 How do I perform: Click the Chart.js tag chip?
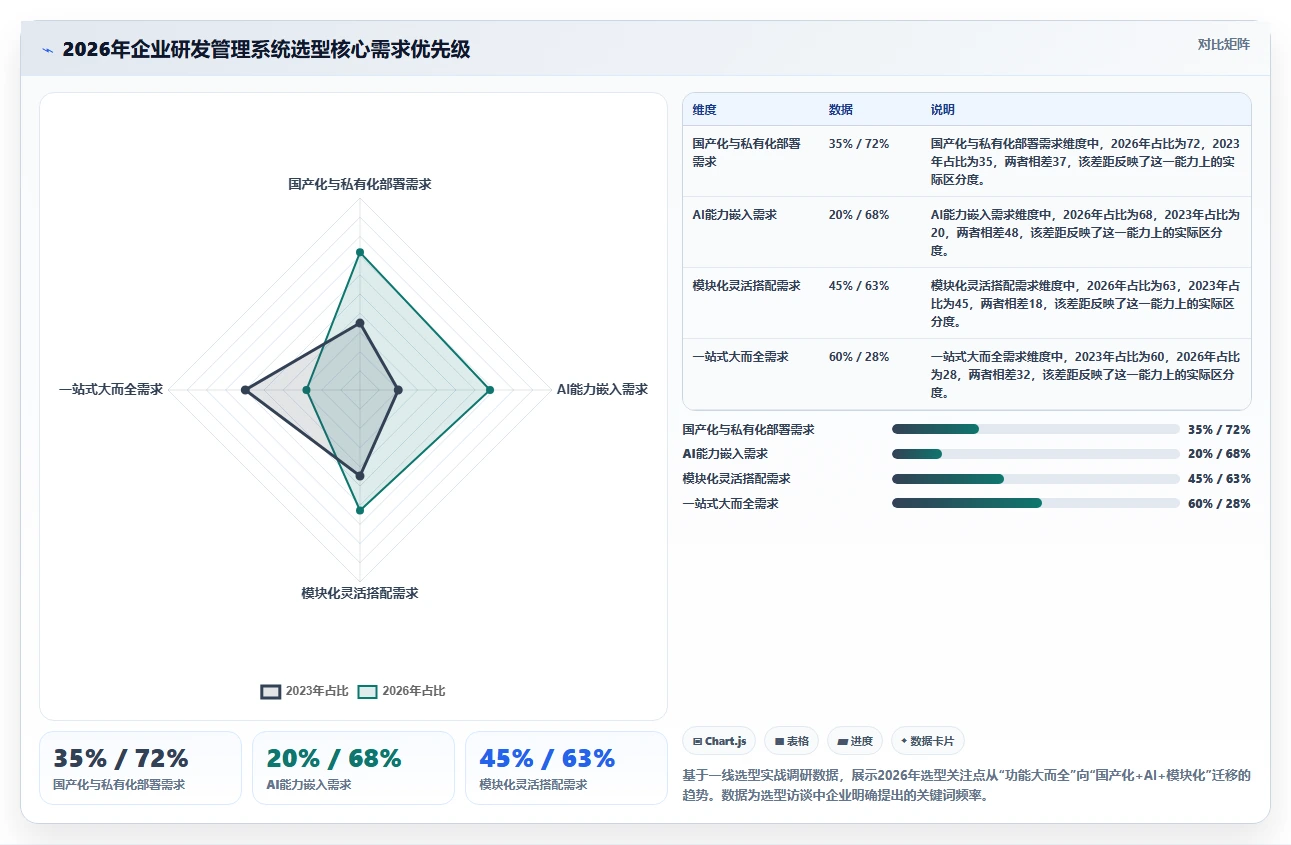click(719, 741)
